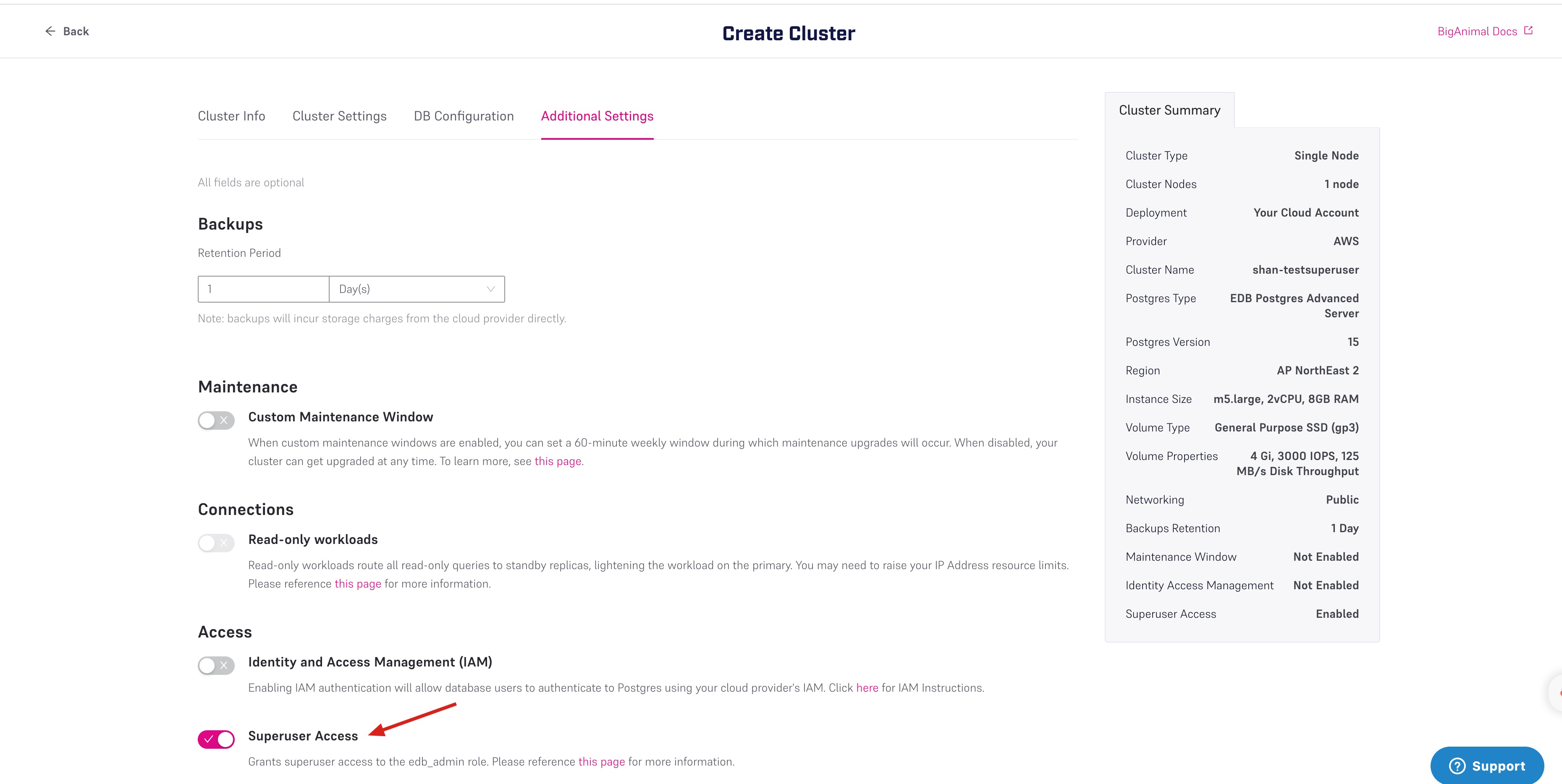Click the Read-only workloads label
This screenshot has width=1562, height=784.
coord(313,539)
